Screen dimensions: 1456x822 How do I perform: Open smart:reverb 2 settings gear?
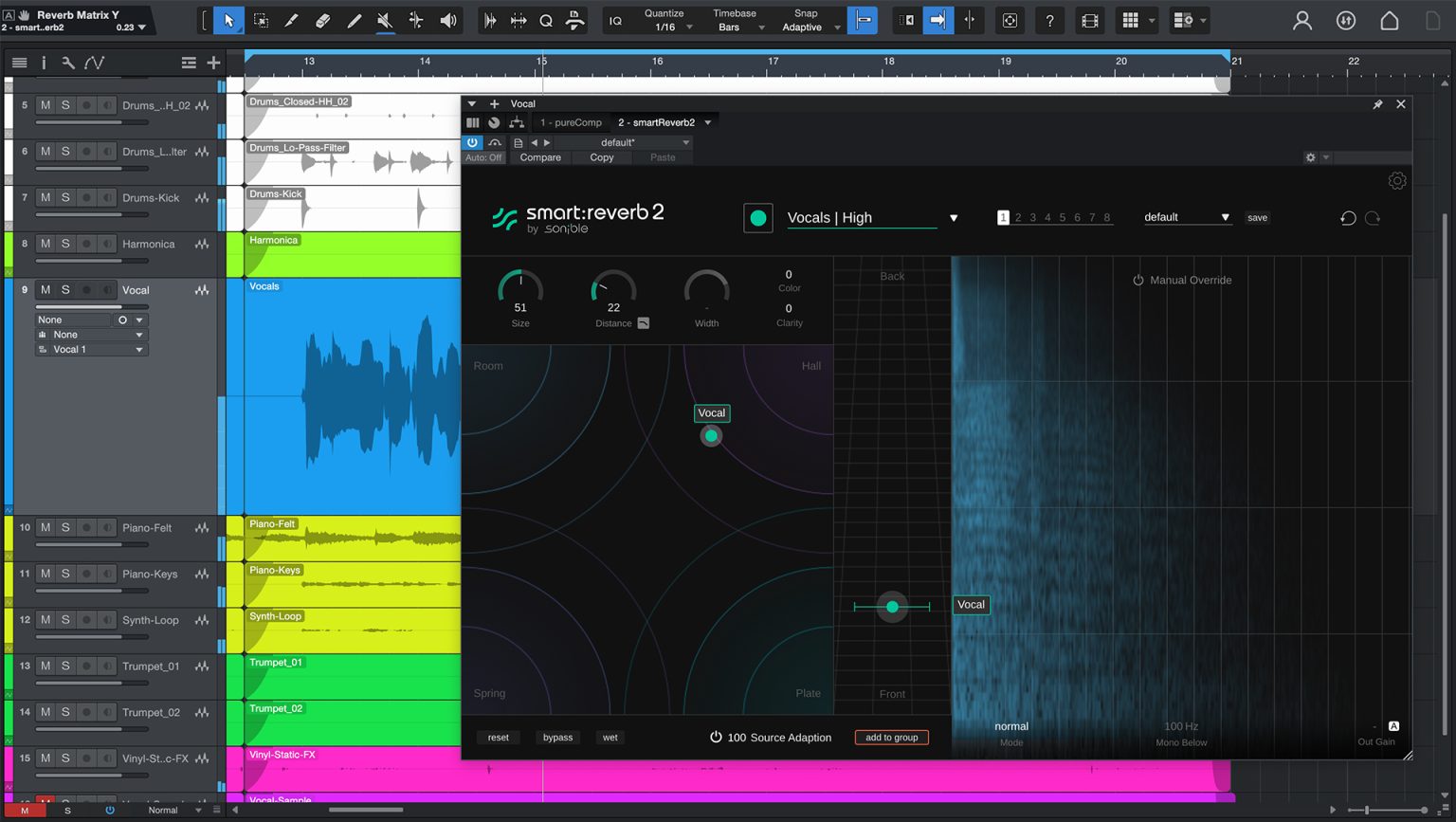click(x=1397, y=180)
